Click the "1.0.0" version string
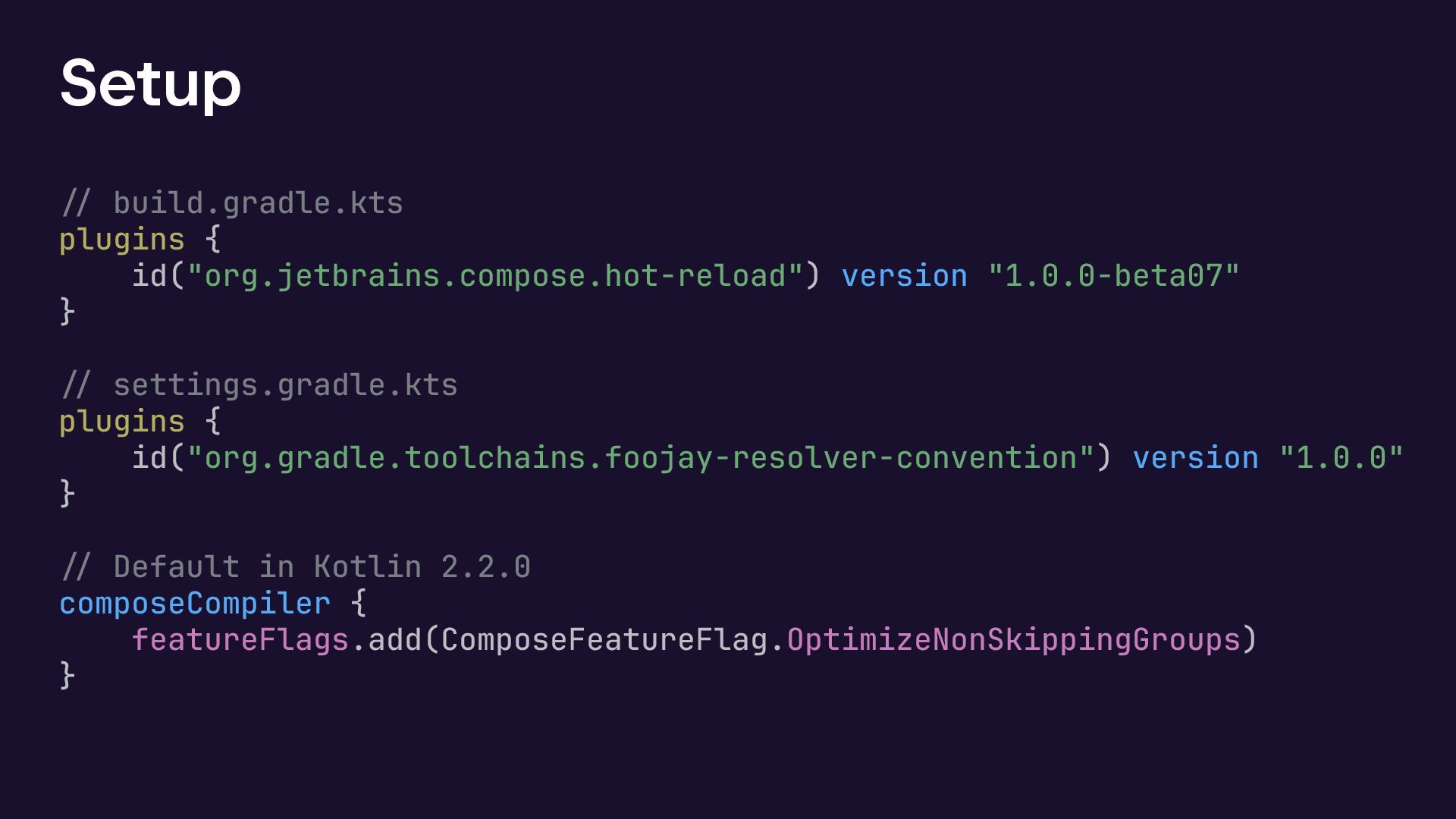 pos(1341,458)
